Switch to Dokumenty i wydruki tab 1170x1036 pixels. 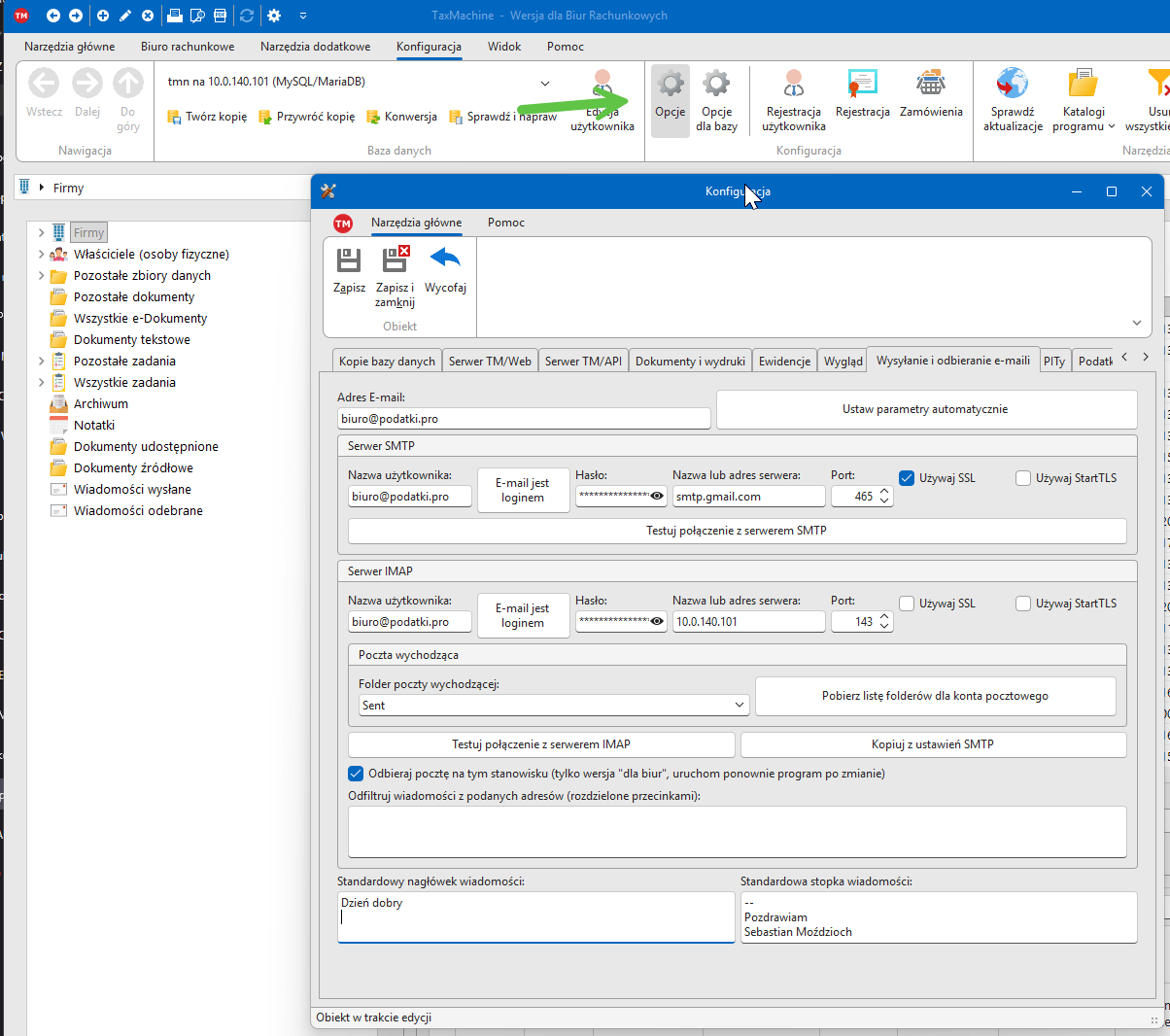pos(690,362)
